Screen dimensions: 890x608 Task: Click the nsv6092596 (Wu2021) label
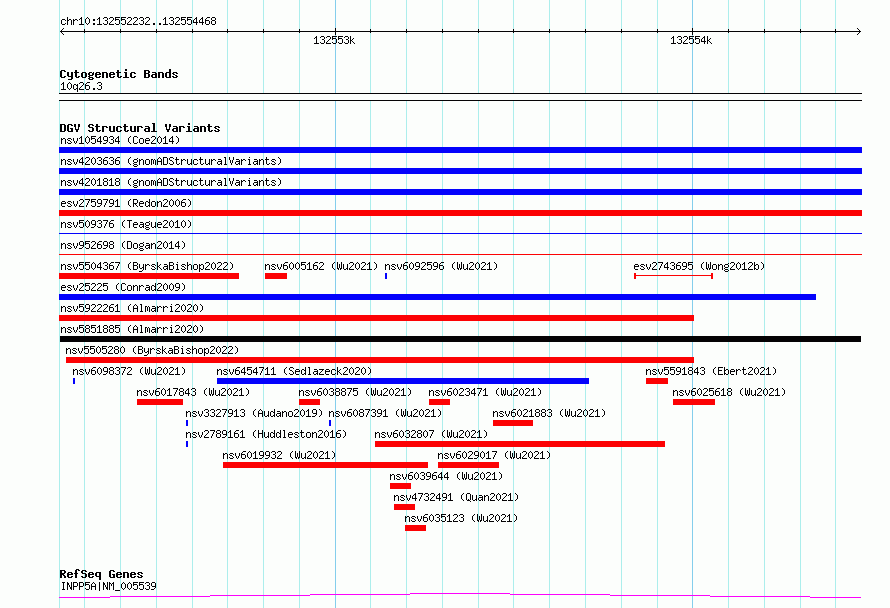(441, 266)
